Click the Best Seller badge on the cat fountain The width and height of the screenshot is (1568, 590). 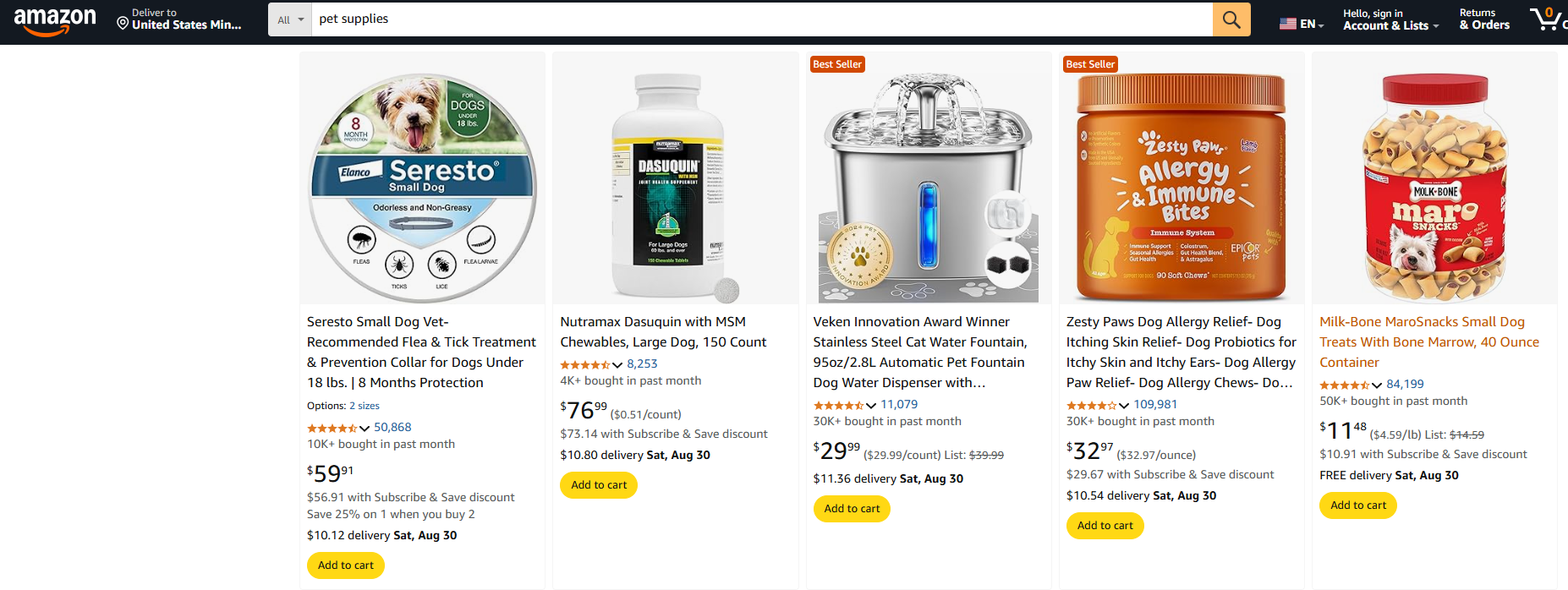(836, 63)
